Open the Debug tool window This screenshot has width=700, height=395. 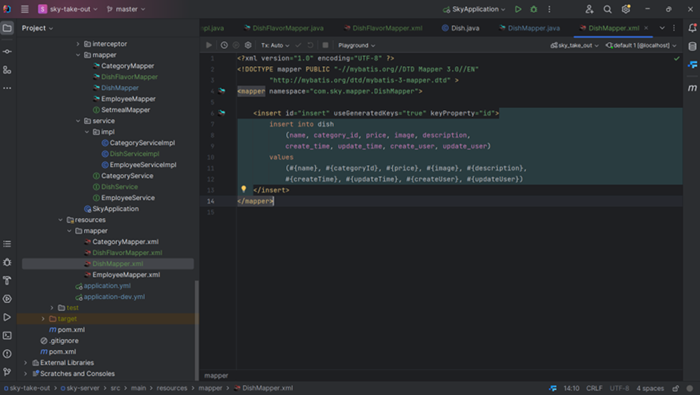point(7,262)
